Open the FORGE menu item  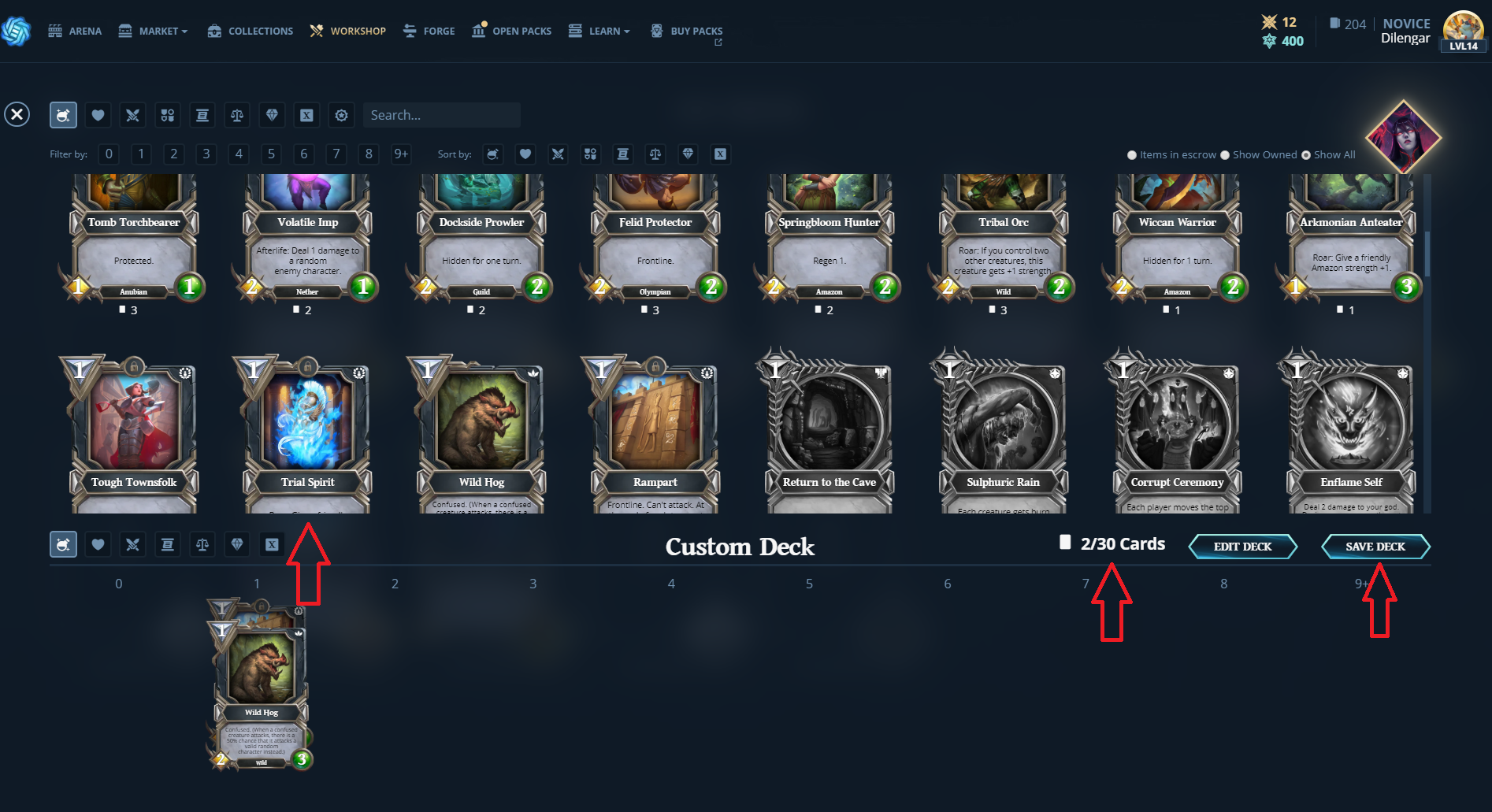pyautogui.click(x=429, y=31)
